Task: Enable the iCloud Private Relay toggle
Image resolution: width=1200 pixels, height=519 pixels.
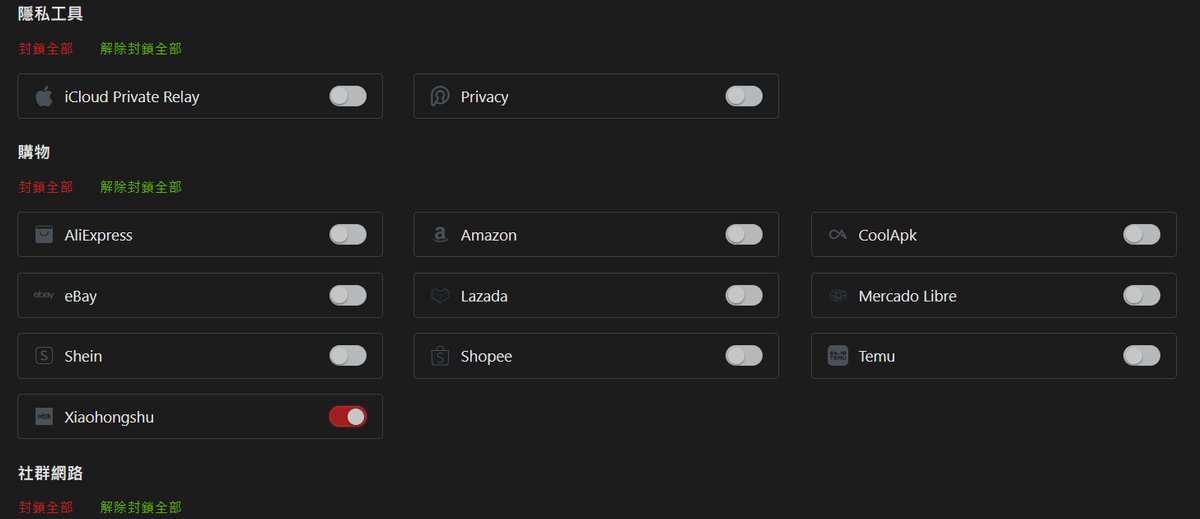Action: [x=348, y=97]
